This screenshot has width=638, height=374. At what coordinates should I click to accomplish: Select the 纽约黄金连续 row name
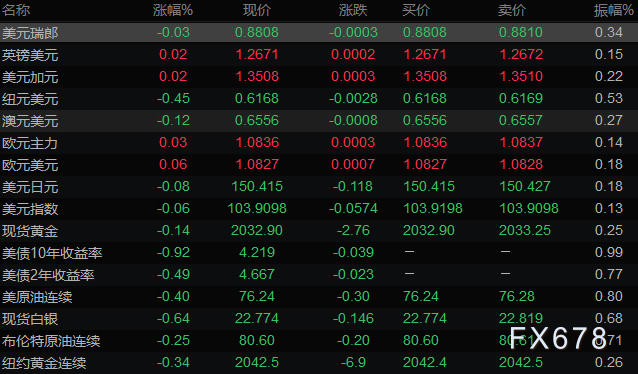pyautogui.click(x=44, y=363)
